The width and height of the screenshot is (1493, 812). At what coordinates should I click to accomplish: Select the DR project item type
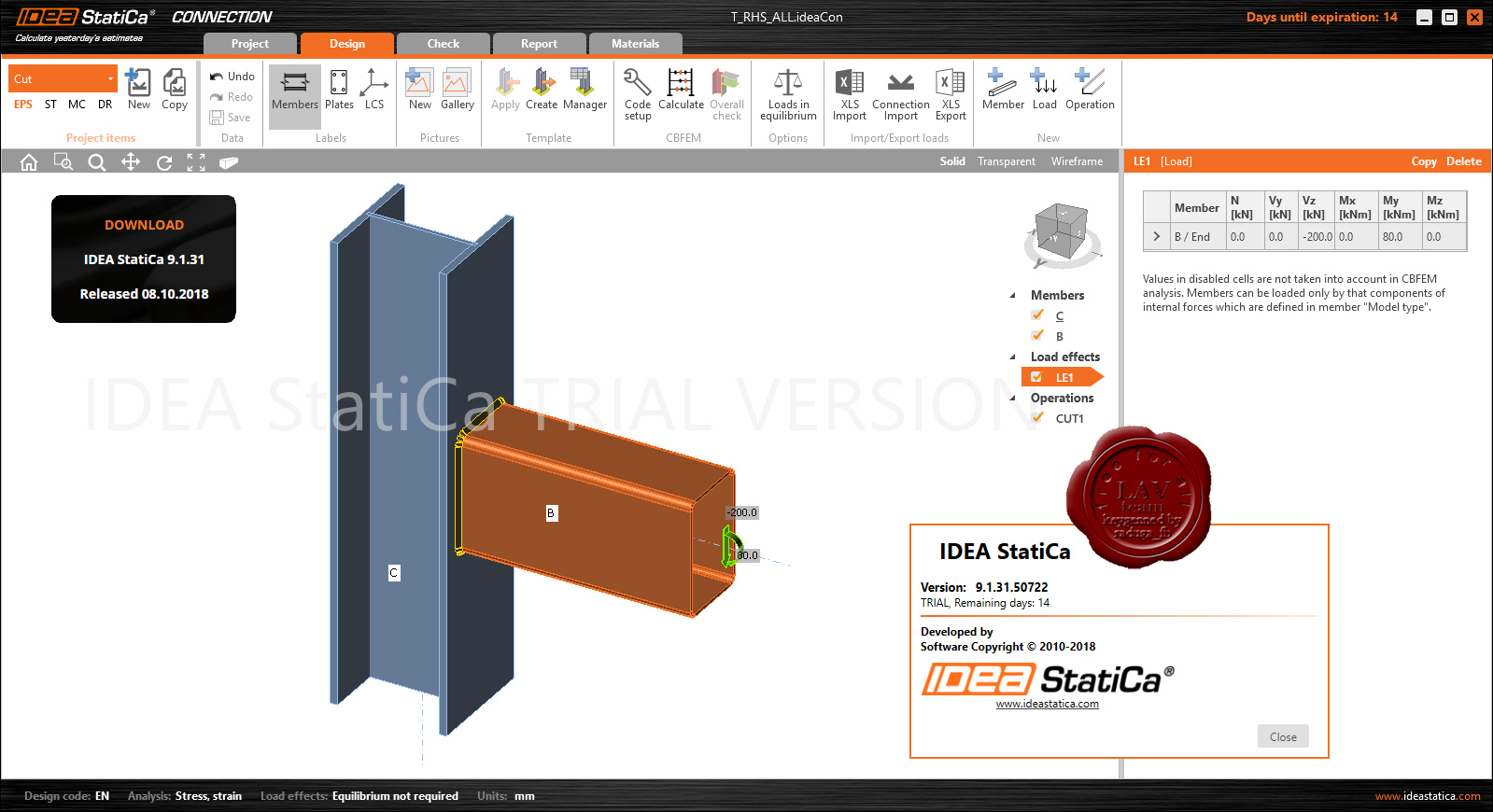(x=105, y=105)
